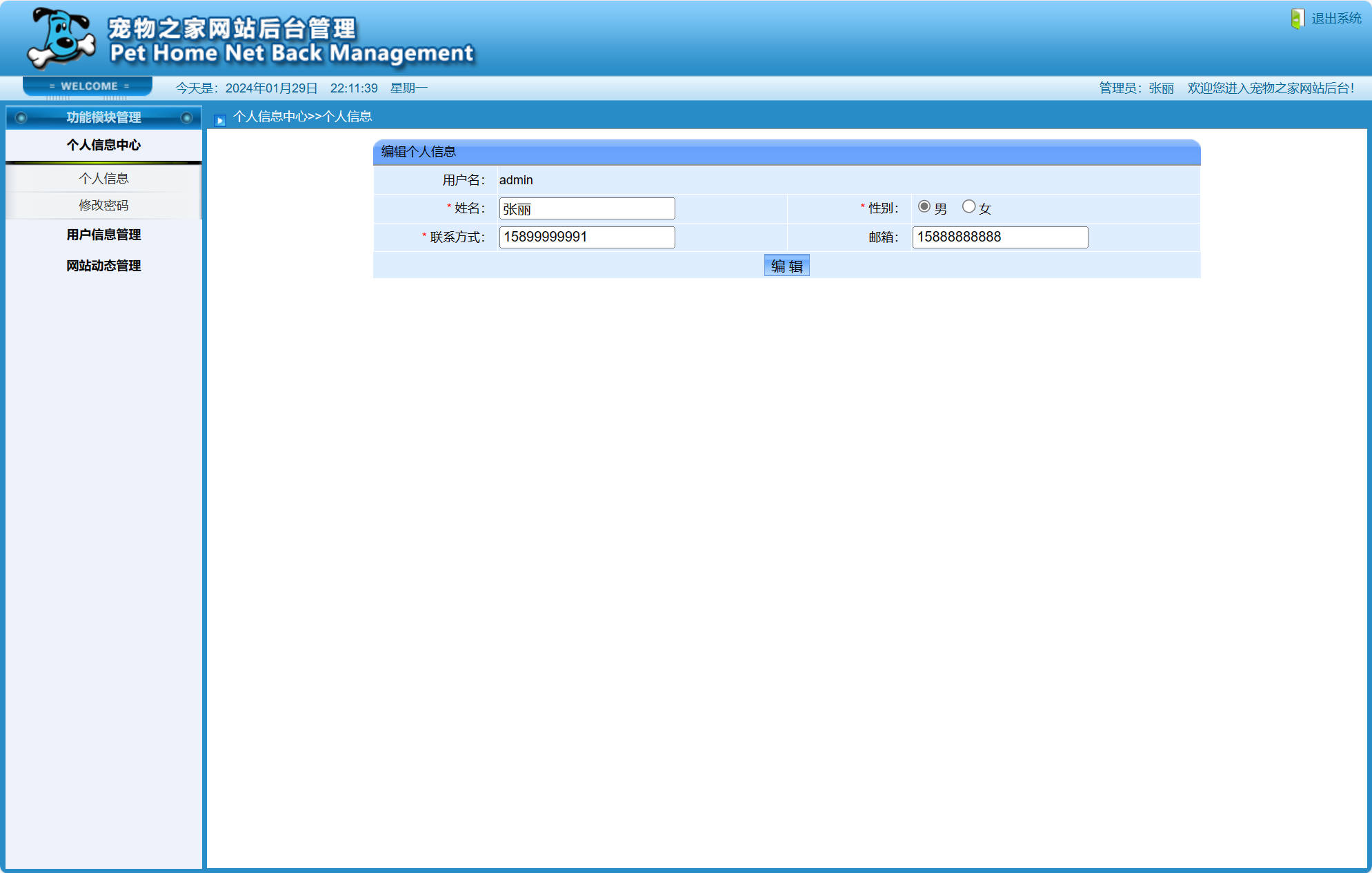Click the blue breadcrumb arrow icon

[220, 121]
